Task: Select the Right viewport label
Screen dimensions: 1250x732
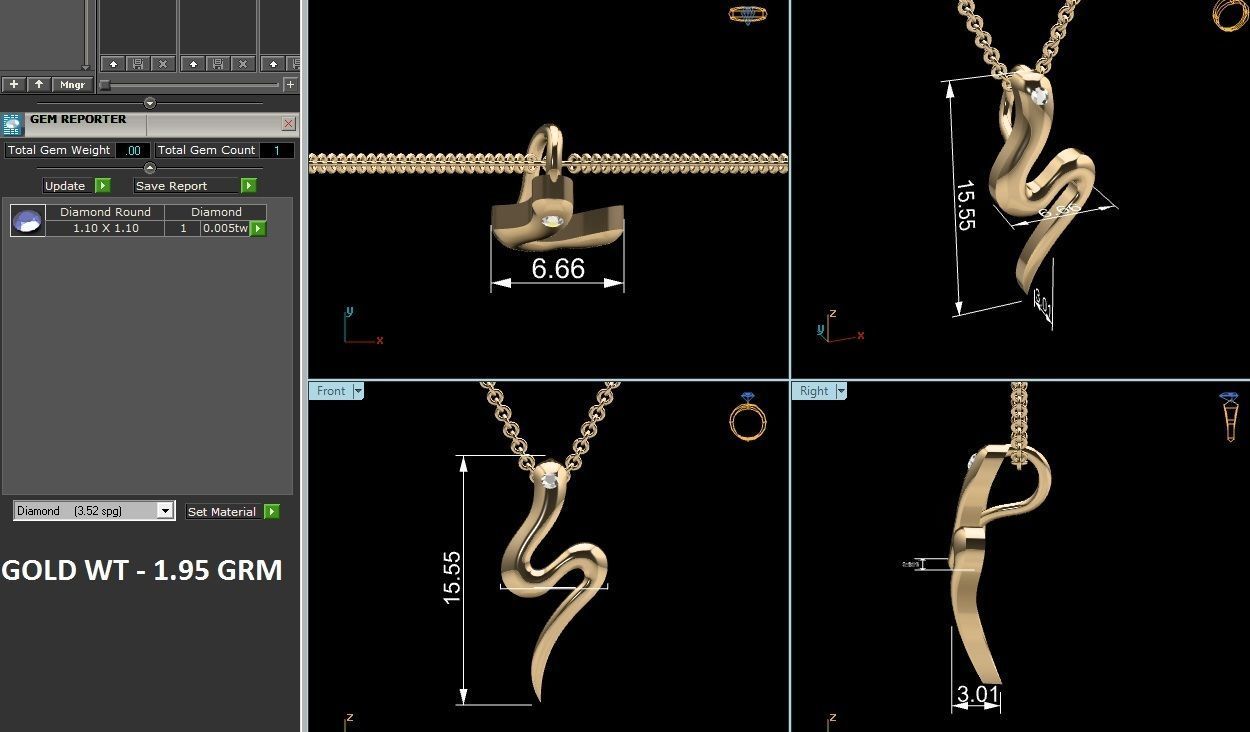Action: [x=814, y=391]
